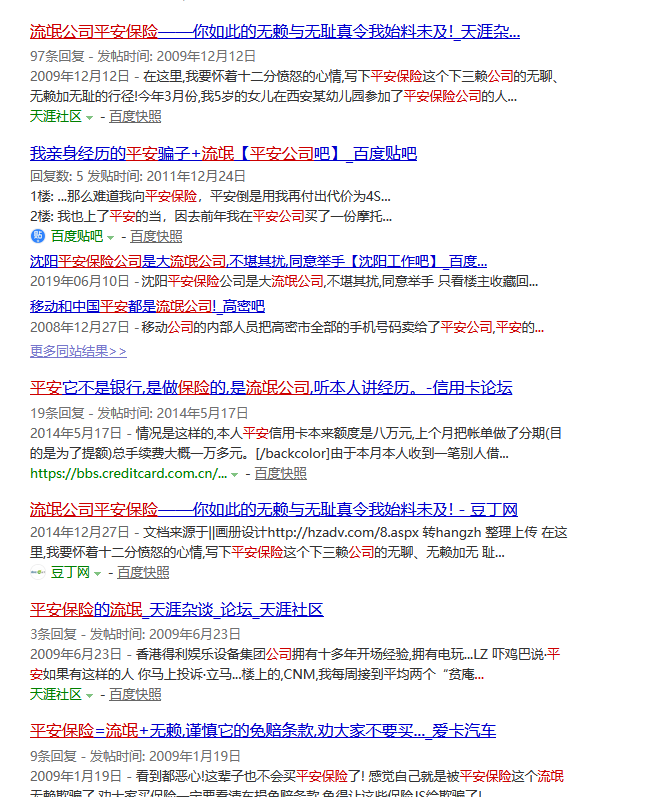Open the 流氓公司平安保险 豆丁网 result title
The image size is (659, 797).
coord(274,510)
